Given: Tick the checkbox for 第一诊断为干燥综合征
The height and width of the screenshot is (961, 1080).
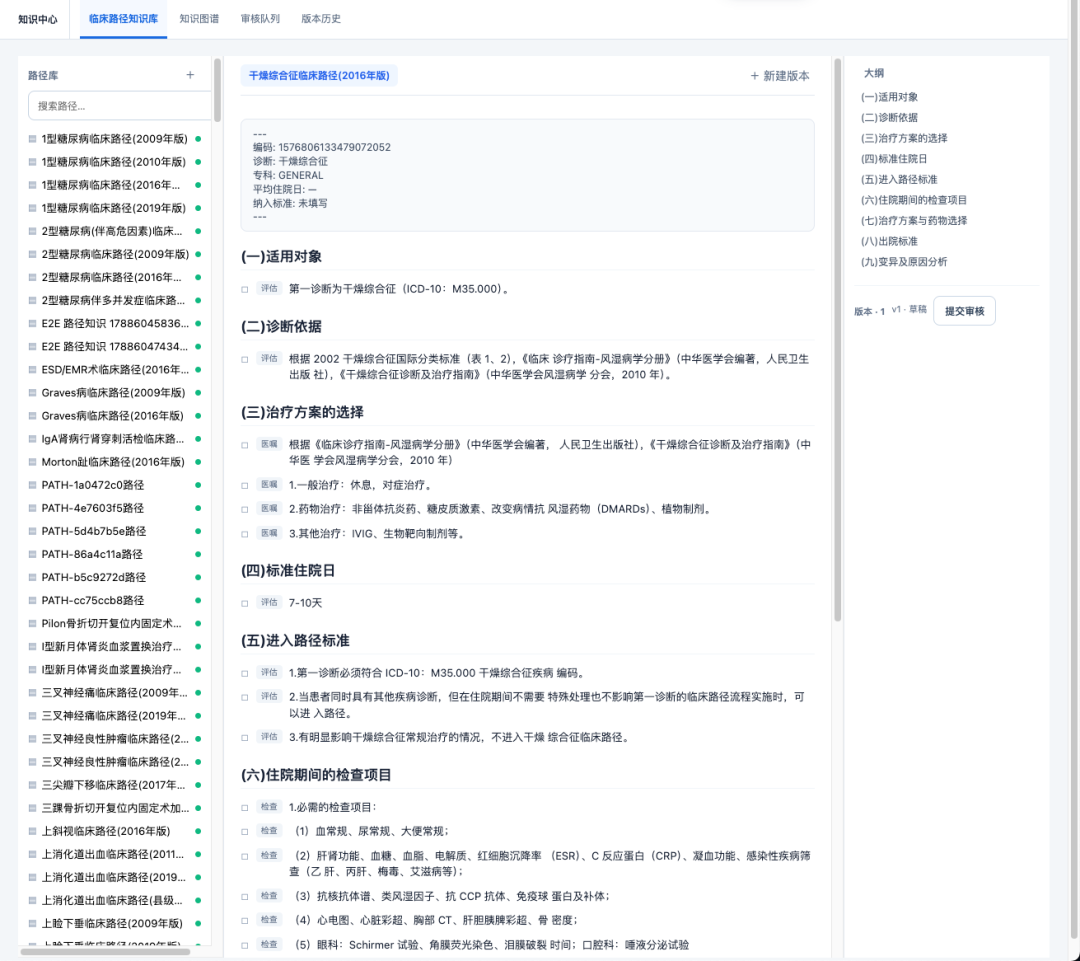Looking at the screenshot, I should pos(245,289).
